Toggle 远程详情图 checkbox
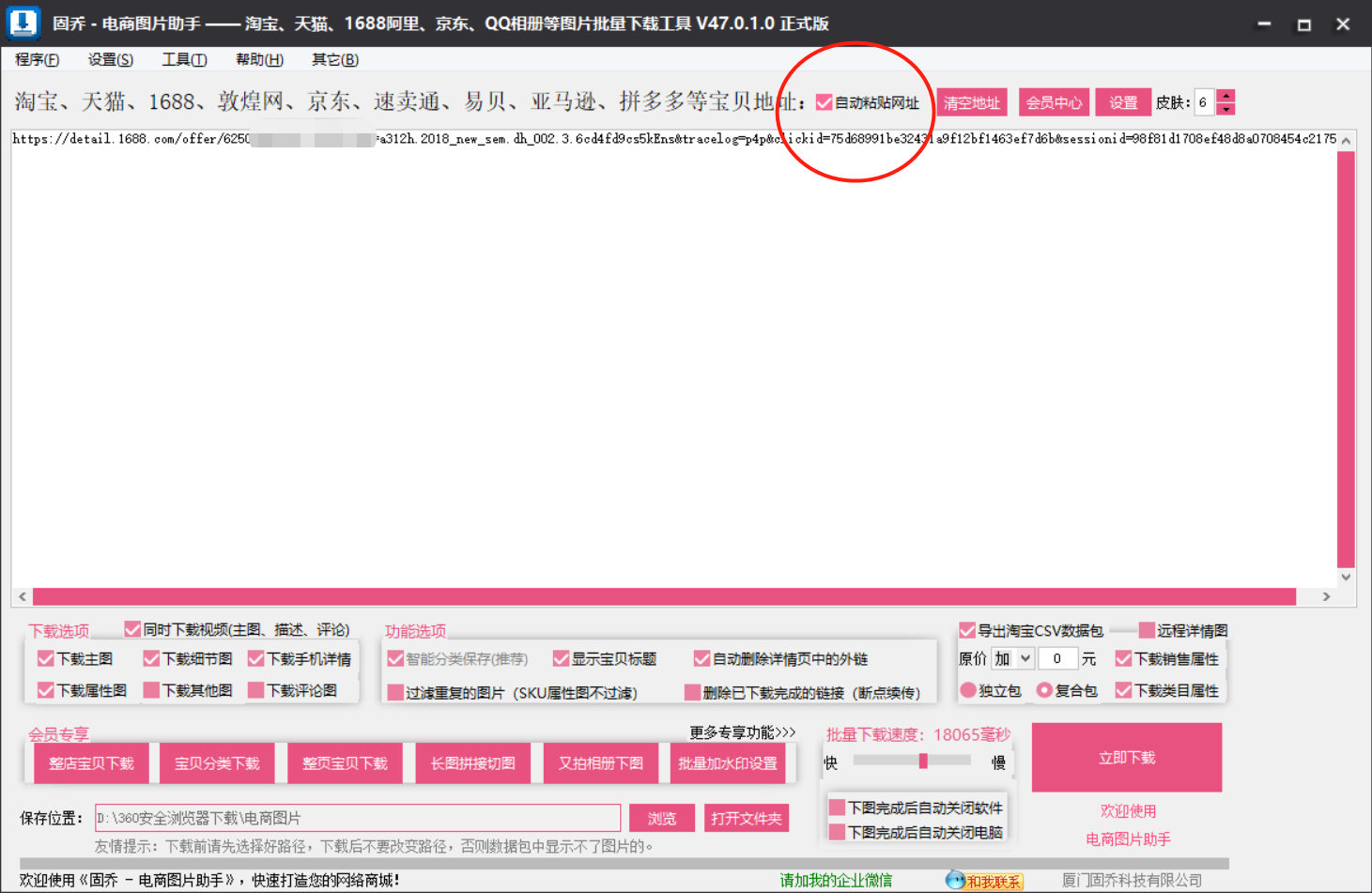Screen dimensions: 1372x893 1147,630
